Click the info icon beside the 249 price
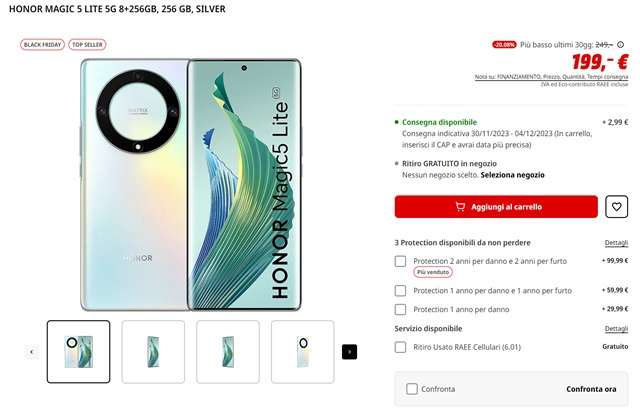 pyautogui.click(x=620, y=44)
